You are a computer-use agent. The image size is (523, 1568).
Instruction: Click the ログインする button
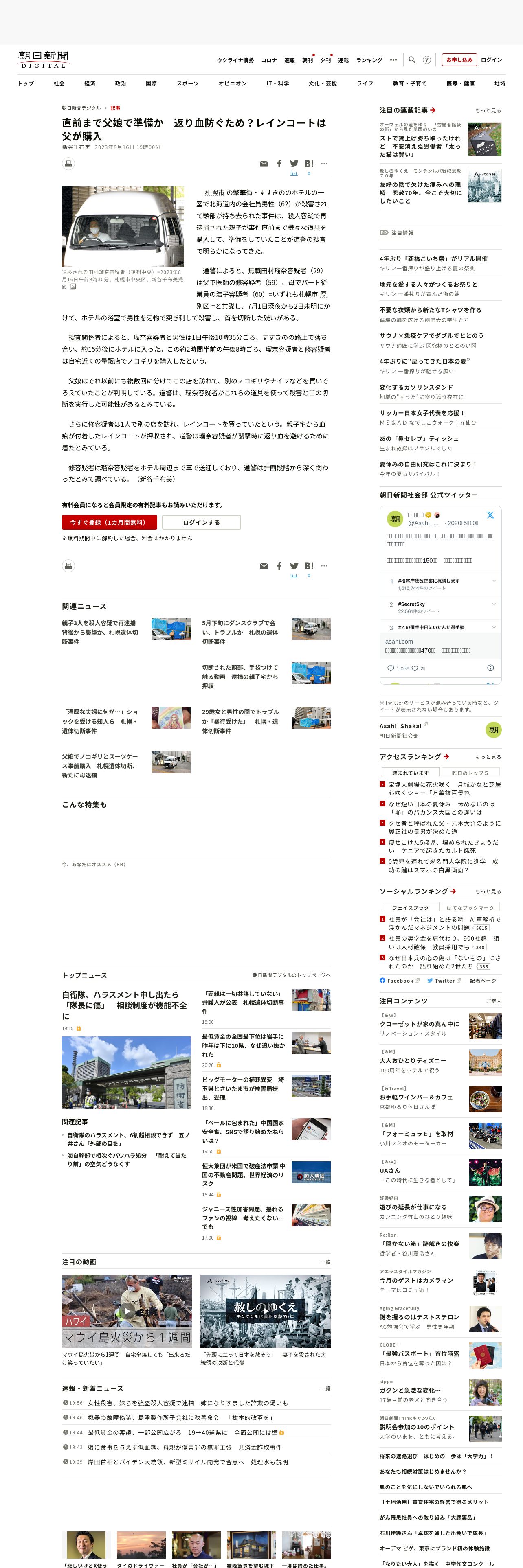tap(201, 522)
